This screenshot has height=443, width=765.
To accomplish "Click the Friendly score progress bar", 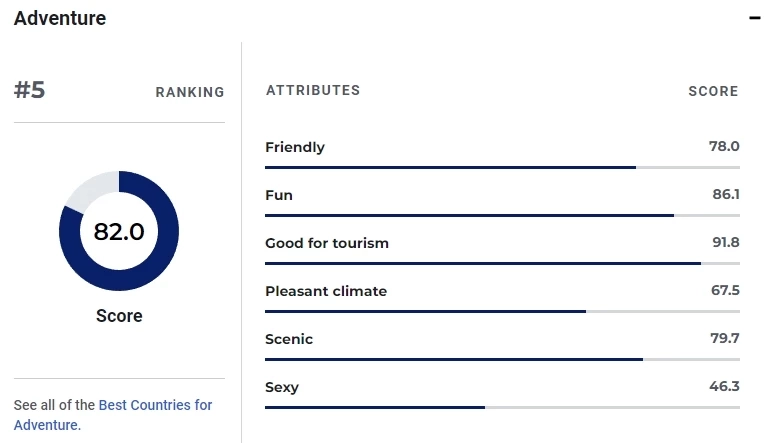I will [x=502, y=167].
